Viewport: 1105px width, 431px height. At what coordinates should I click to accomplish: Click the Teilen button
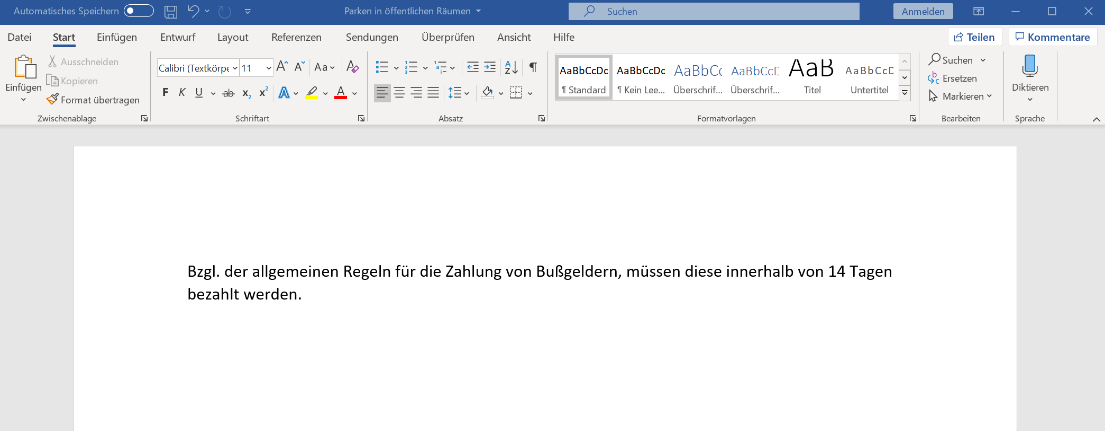pyautogui.click(x=973, y=37)
